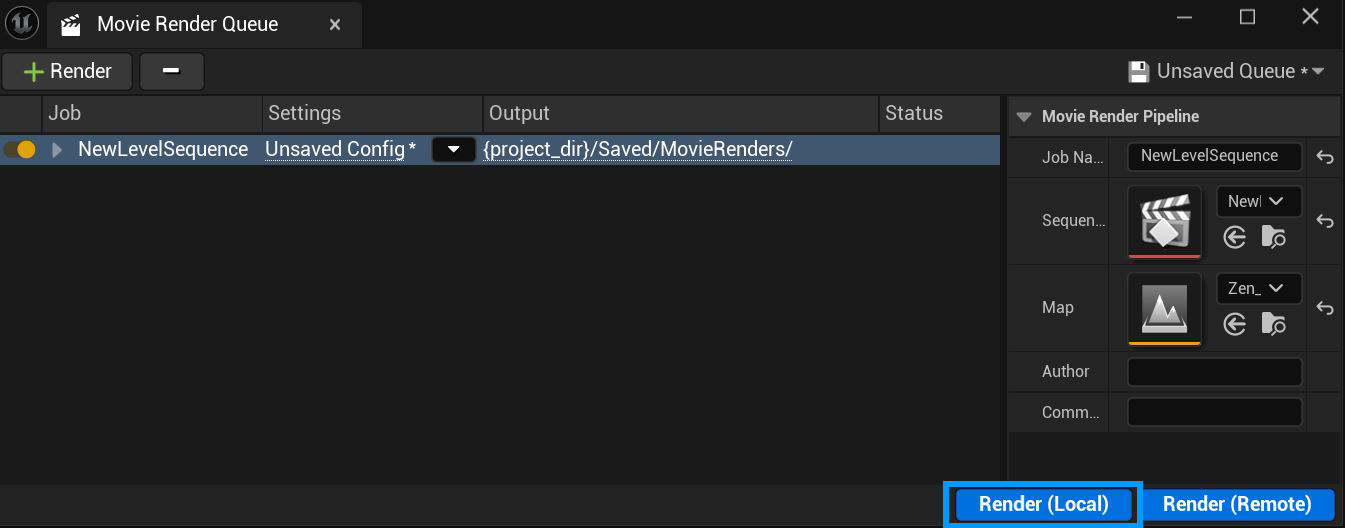Reset Map property to default
Viewport: 1345px width, 528px height.
[x=1325, y=308]
